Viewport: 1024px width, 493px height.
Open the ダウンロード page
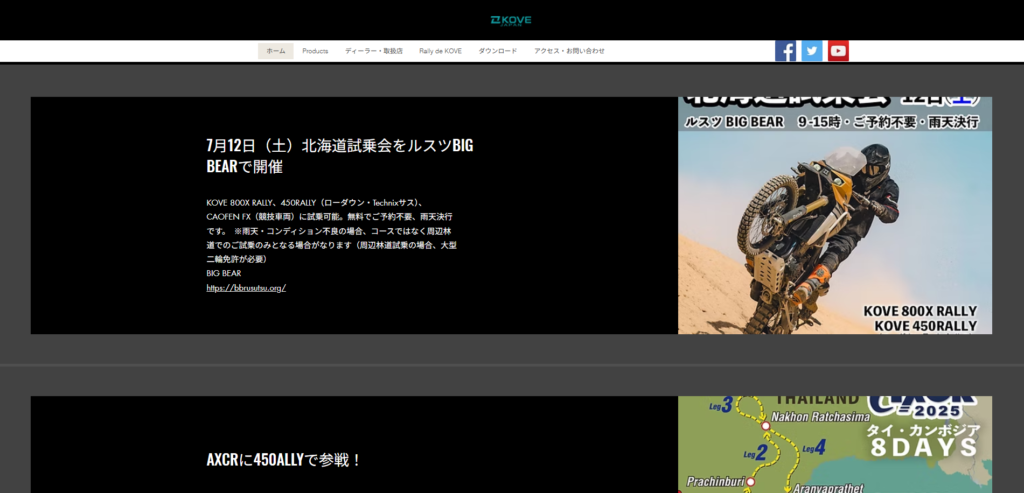[498, 51]
